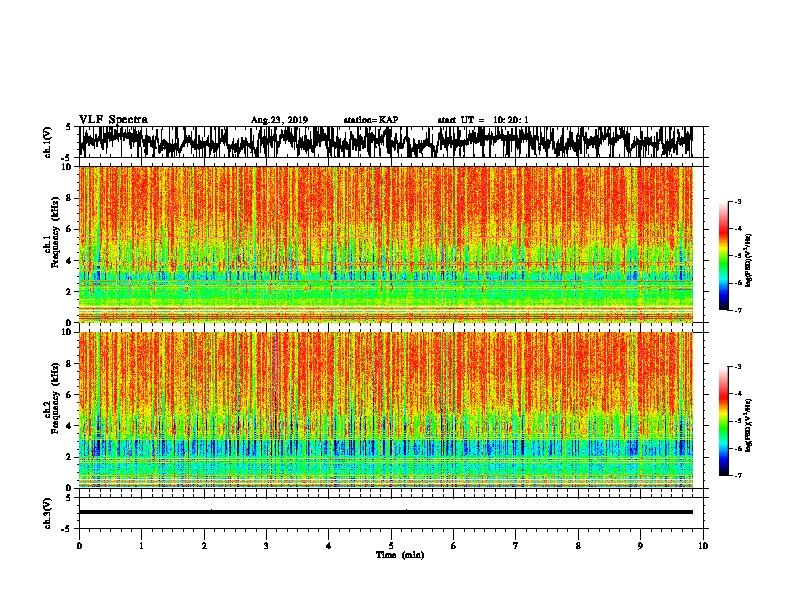Click the ch.1 spectrogram panel

pyautogui.click(x=385, y=244)
